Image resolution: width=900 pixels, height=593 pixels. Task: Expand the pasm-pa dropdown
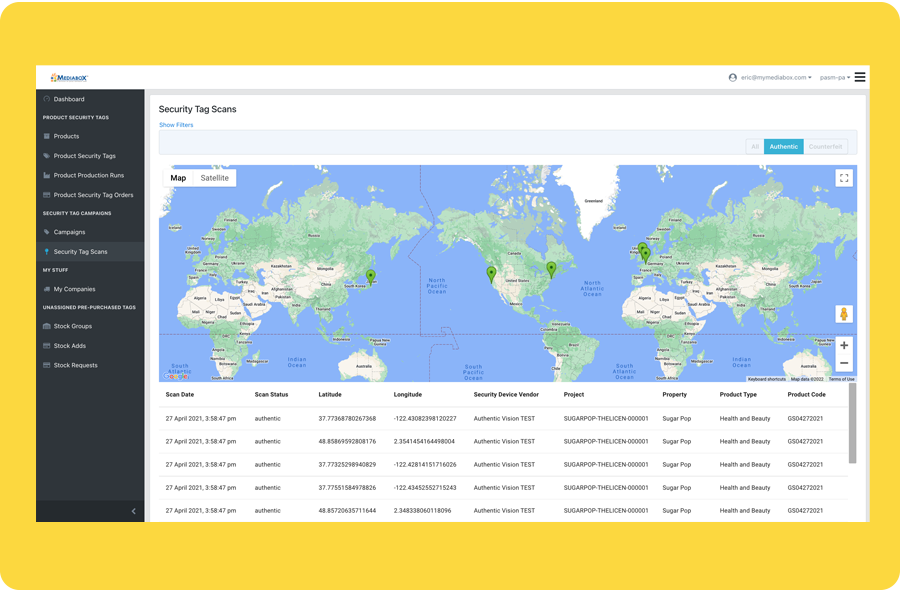point(834,77)
